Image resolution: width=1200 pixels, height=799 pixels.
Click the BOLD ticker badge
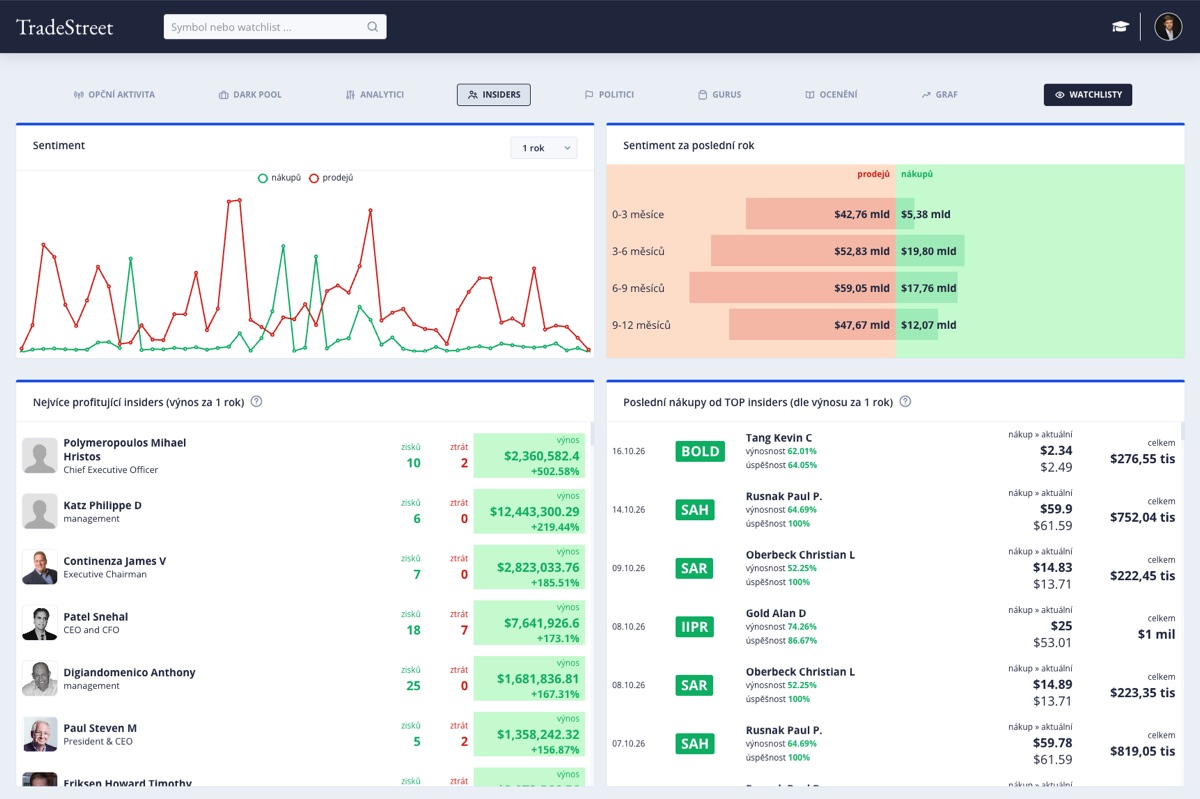(700, 451)
